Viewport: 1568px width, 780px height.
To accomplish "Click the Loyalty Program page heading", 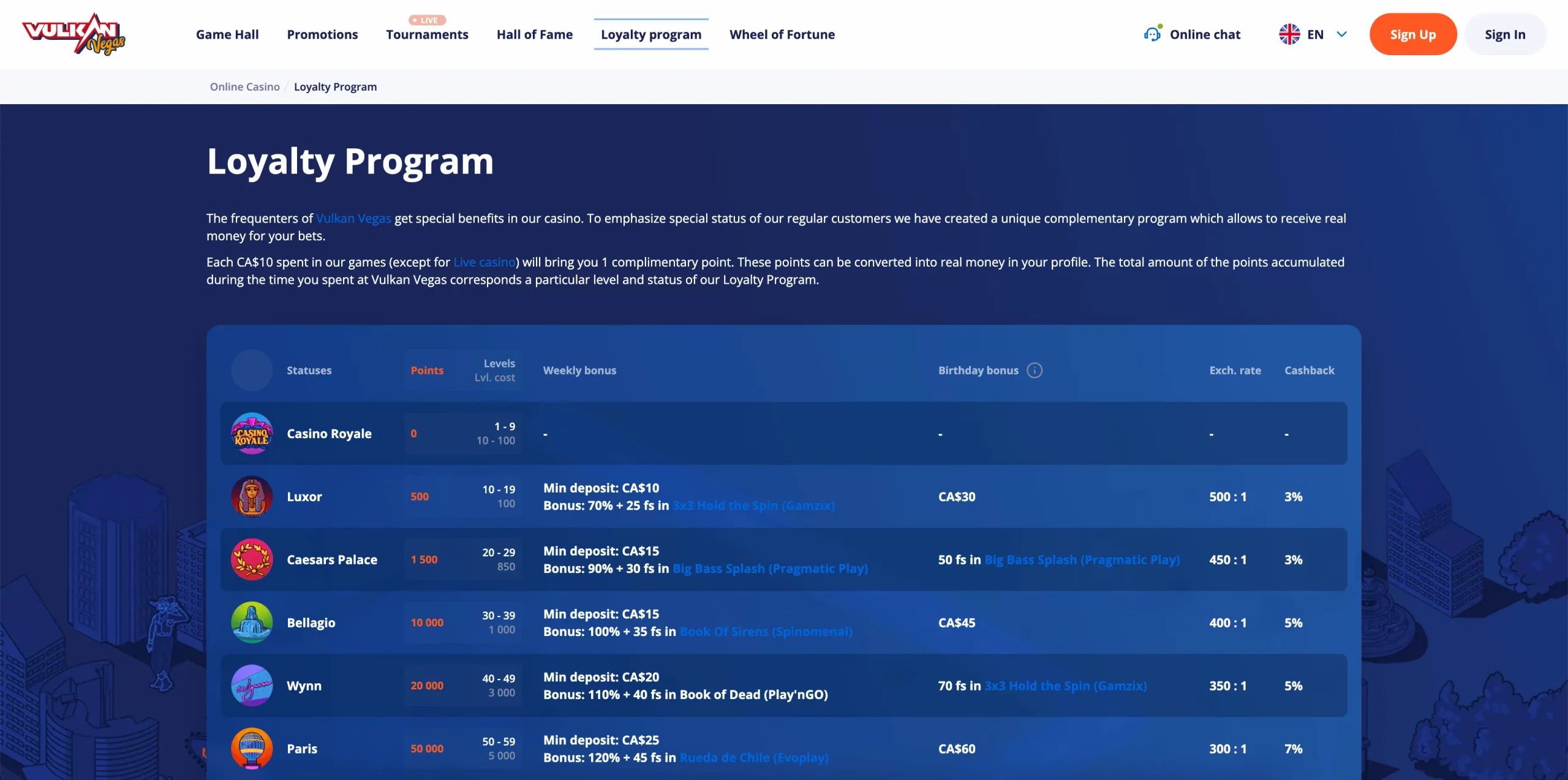I will [350, 162].
